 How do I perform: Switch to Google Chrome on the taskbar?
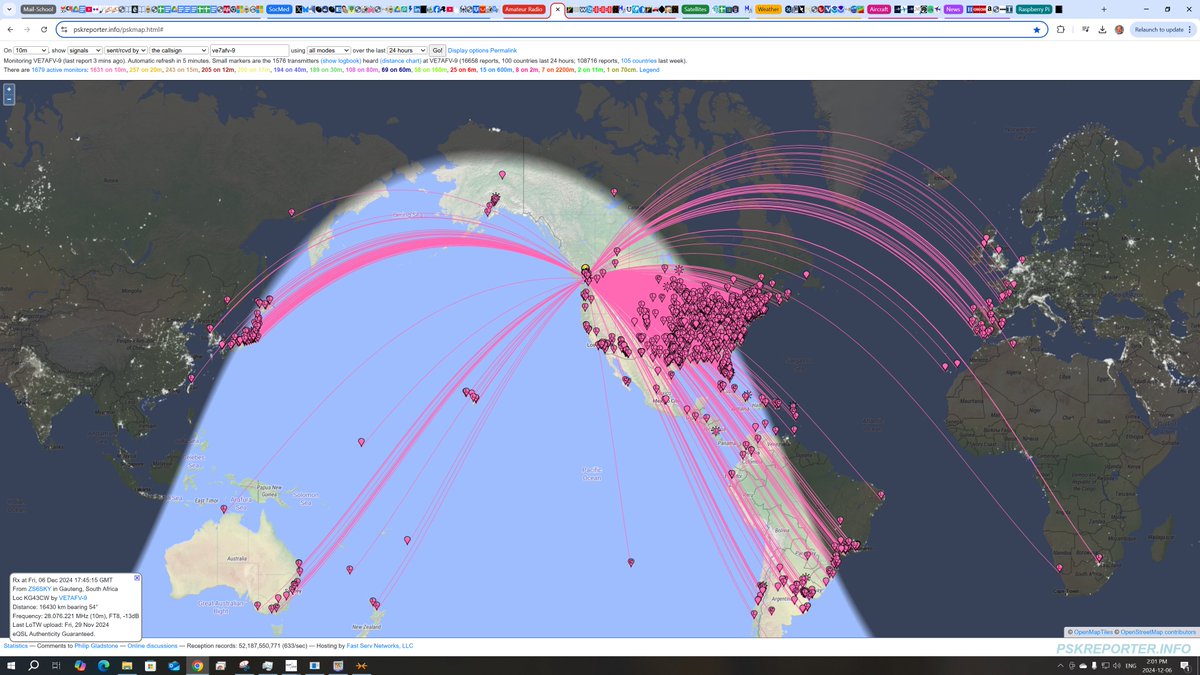pos(197,665)
